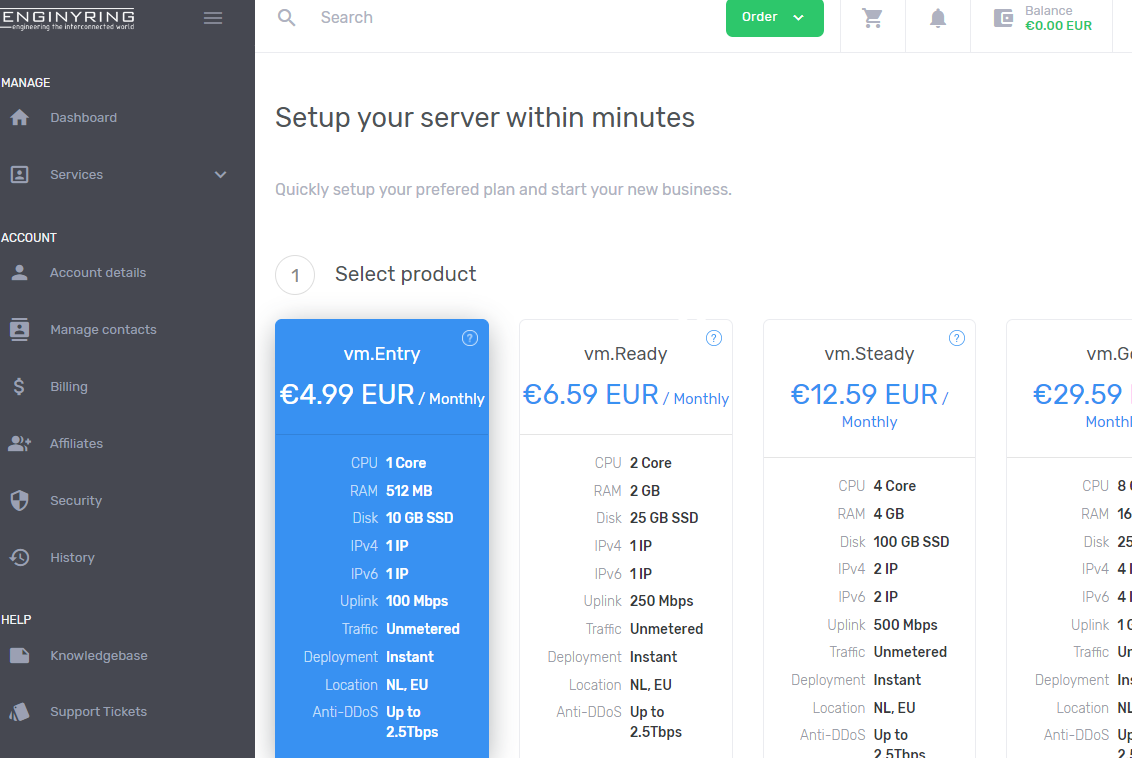
Task: Check notifications via the bell icon
Action: coord(937,18)
